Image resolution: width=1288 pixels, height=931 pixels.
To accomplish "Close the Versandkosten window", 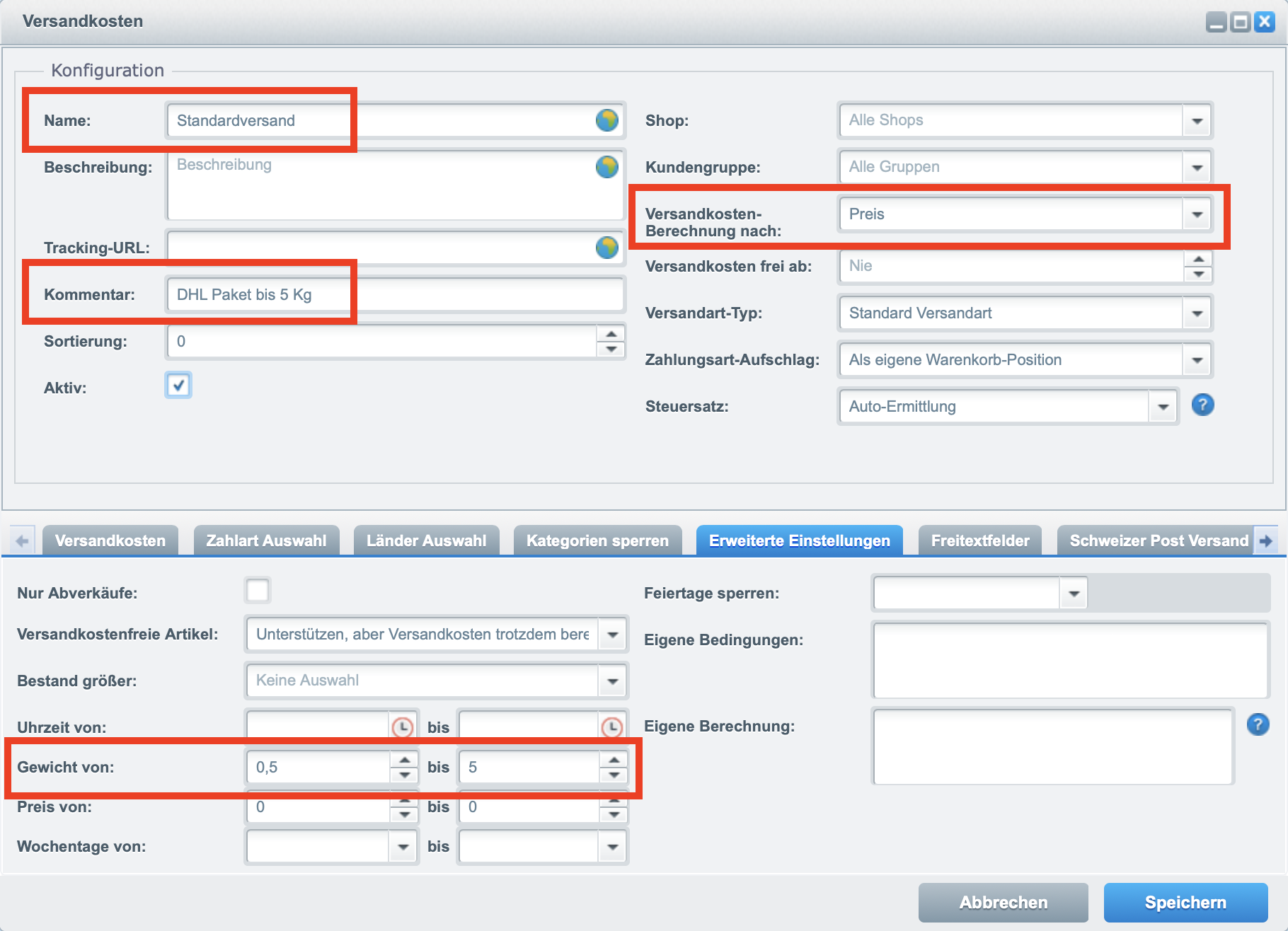I will point(1265,22).
